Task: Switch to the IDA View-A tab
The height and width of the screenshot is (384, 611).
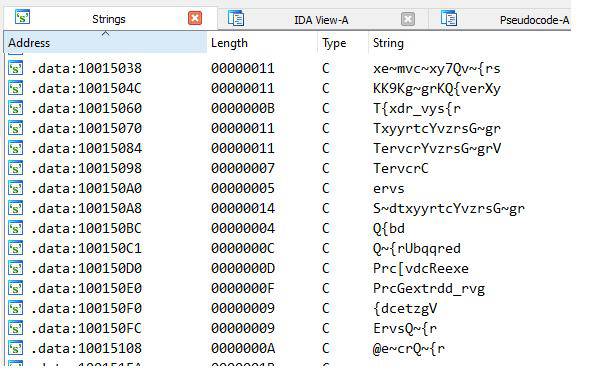Action: (x=321, y=20)
